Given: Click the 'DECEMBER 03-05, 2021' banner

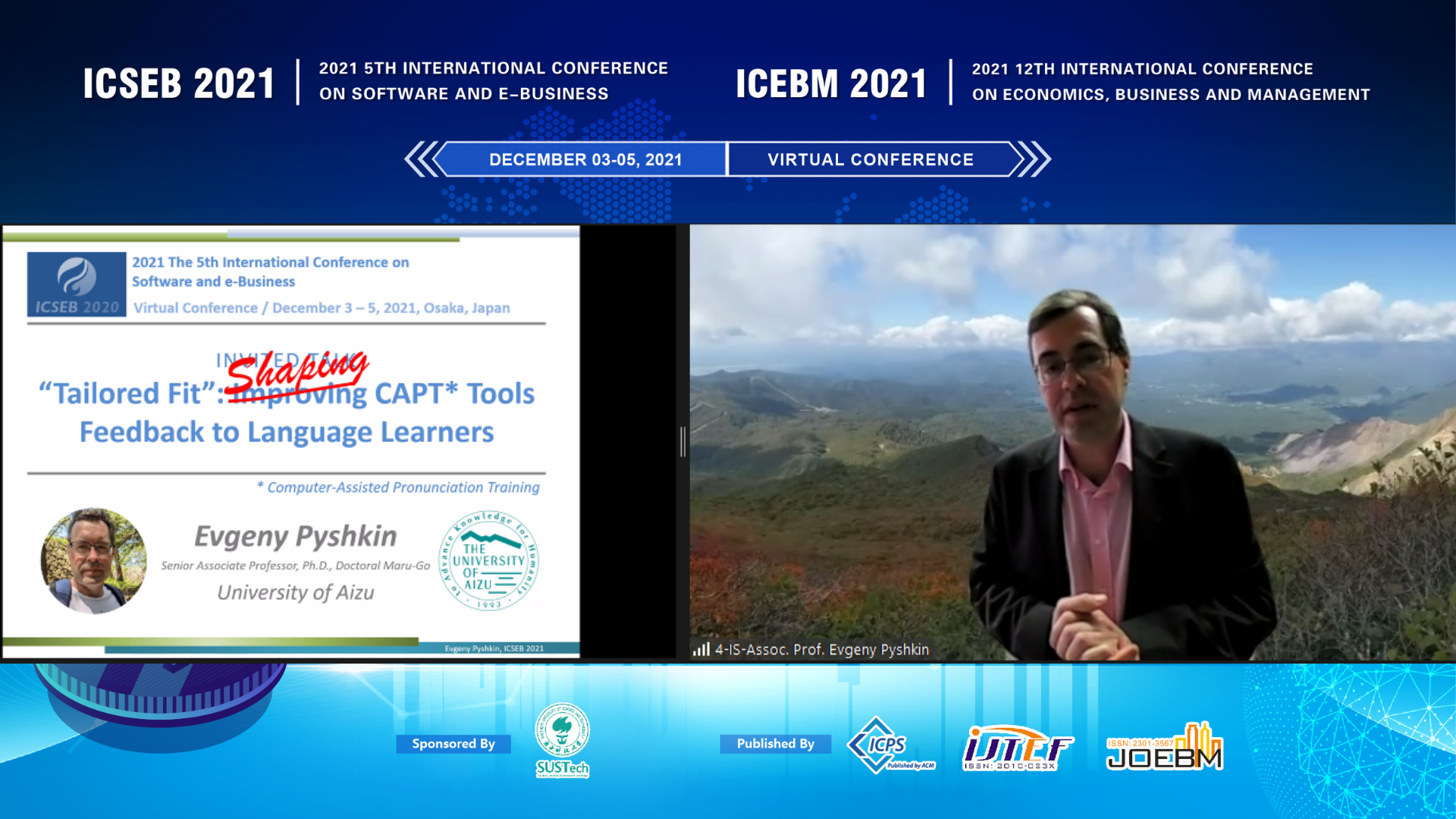Looking at the screenshot, I should point(585,159).
